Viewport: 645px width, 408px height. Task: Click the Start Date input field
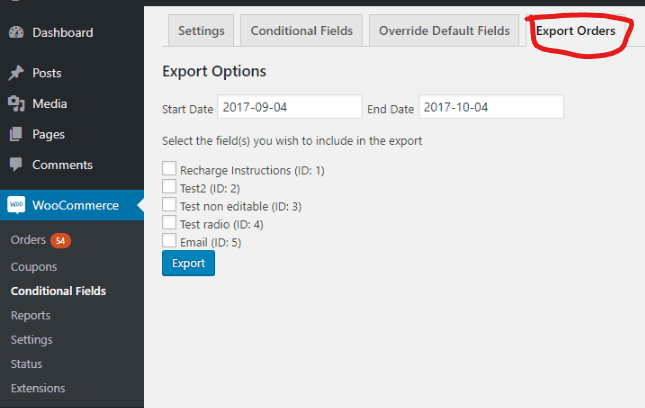pyautogui.click(x=290, y=107)
